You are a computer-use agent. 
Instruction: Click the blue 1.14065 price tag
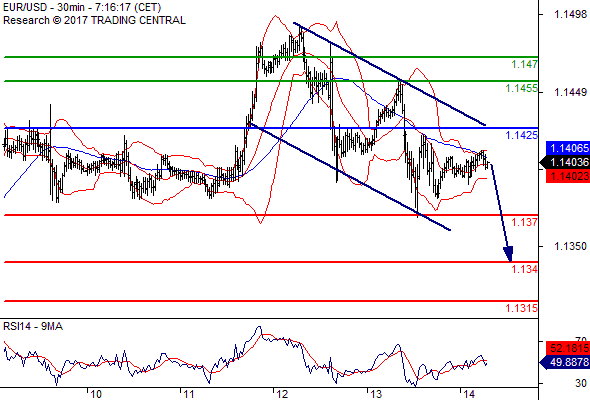click(568, 148)
